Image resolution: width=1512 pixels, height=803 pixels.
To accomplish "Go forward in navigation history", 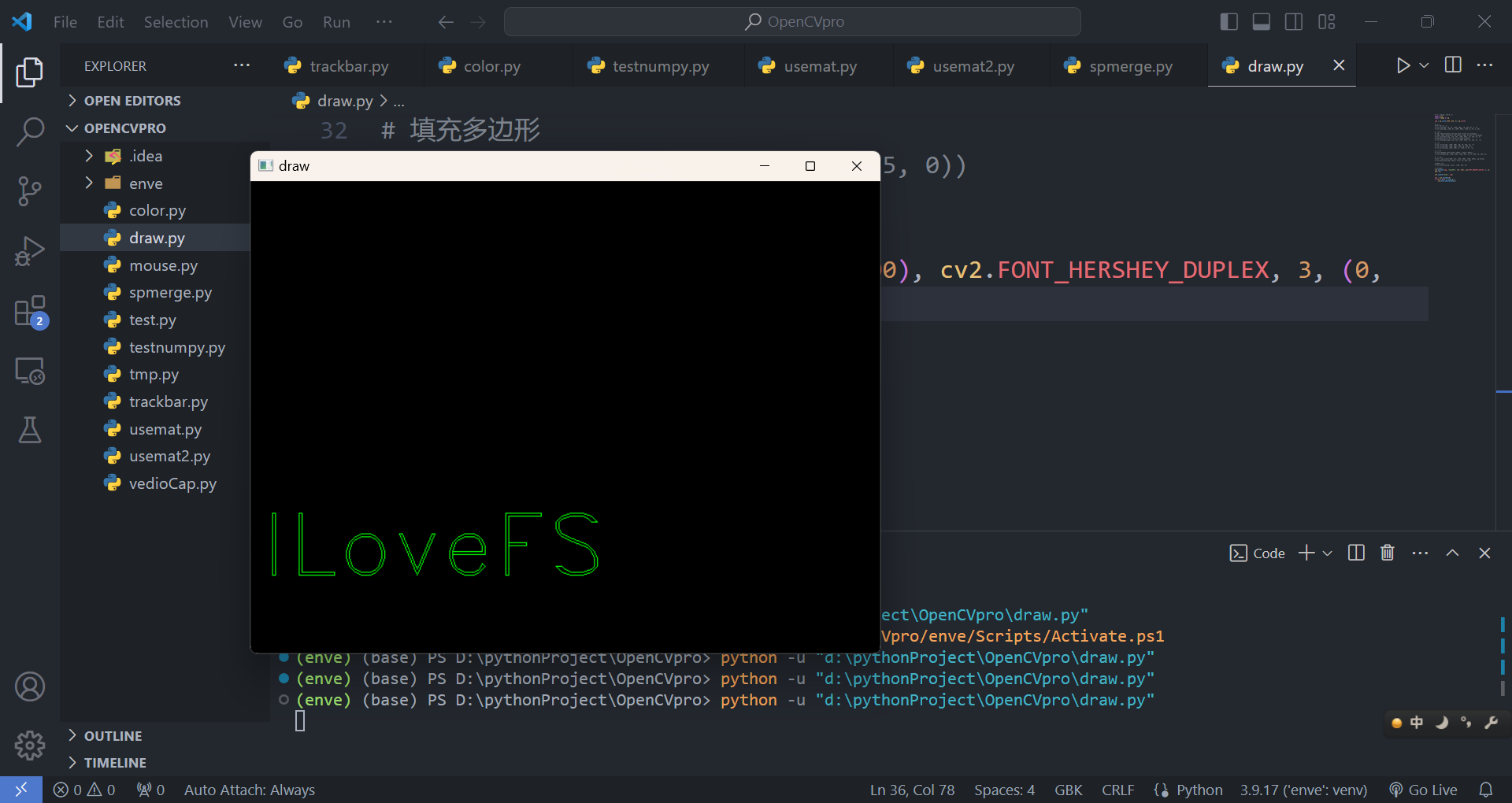I will pyautogui.click(x=478, y=22).
